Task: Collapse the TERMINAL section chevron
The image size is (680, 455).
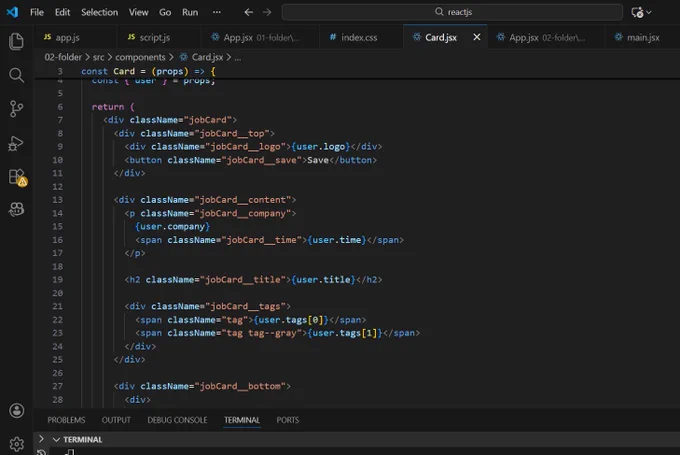Action: 56,439
